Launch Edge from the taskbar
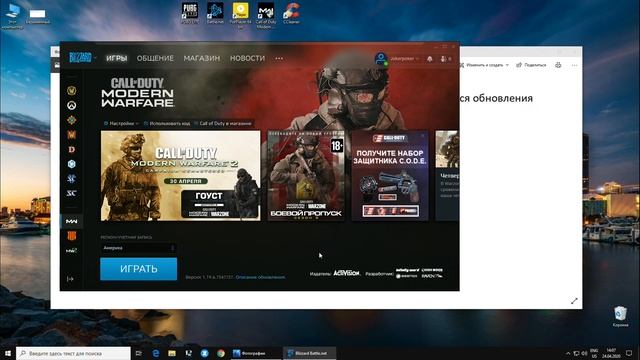The image size is (640, 360). [x=156, y=353]
